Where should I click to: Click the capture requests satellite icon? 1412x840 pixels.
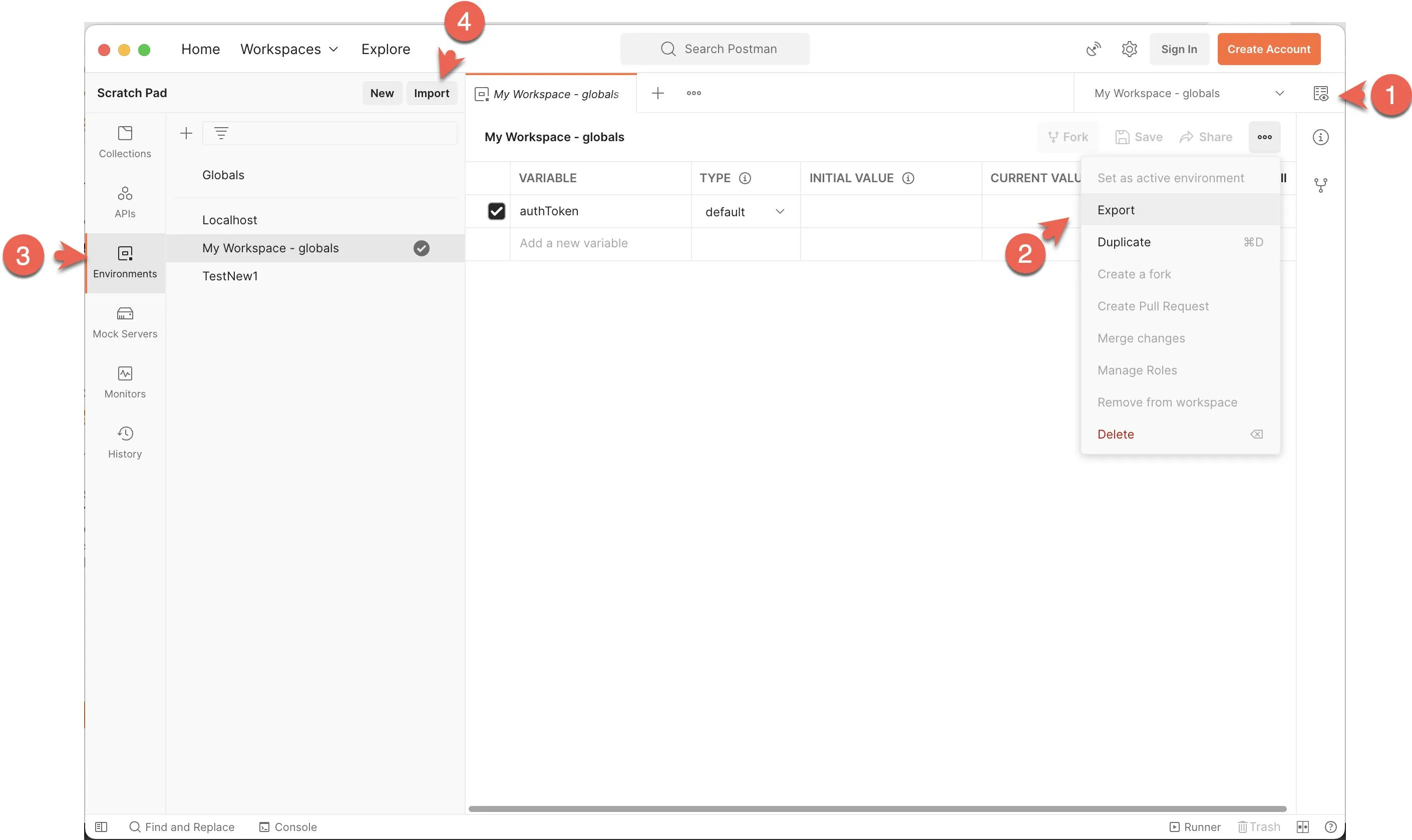coord(1093,49)
